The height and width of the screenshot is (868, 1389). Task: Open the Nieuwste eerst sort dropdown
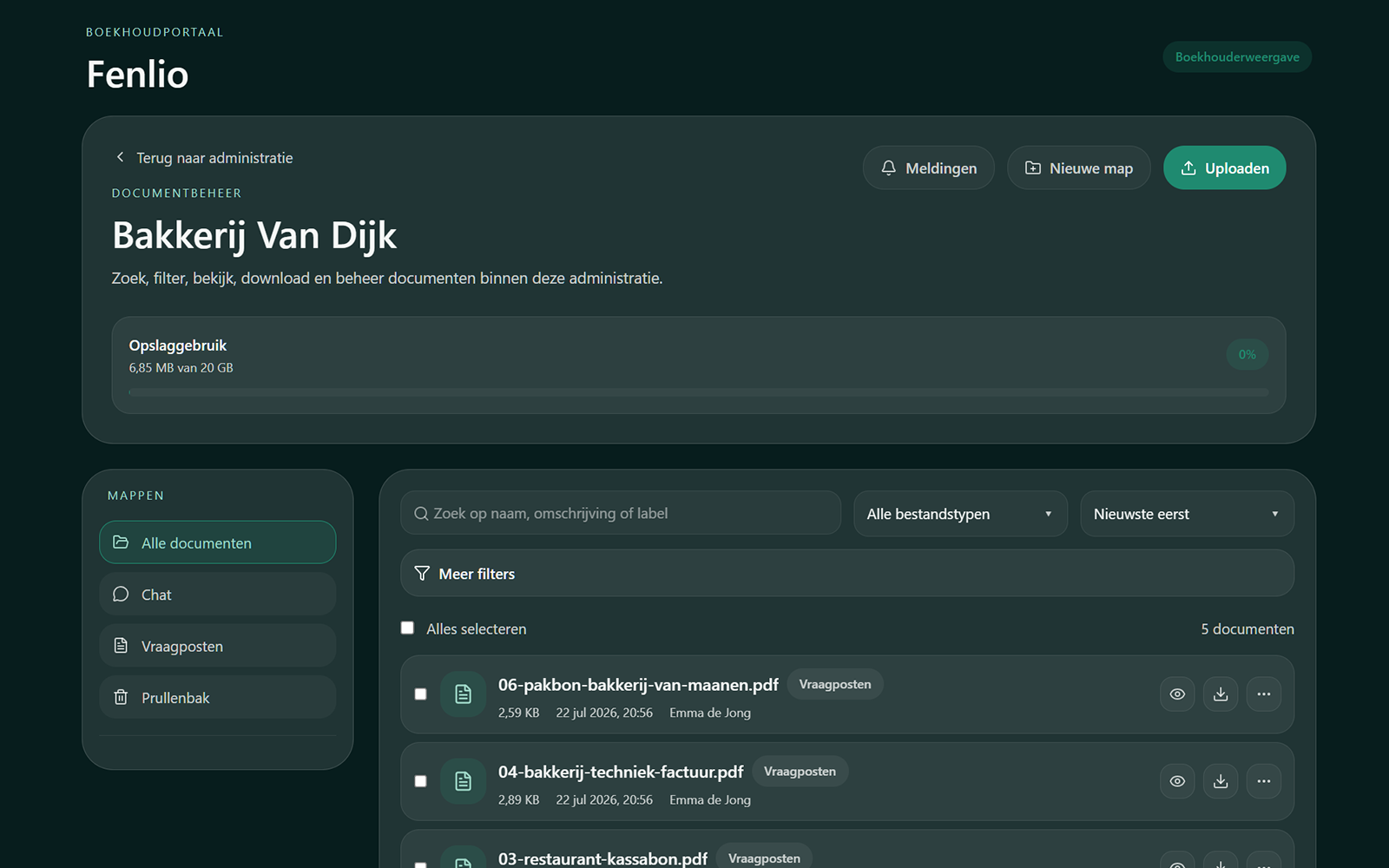click(x=1187, y=514)
